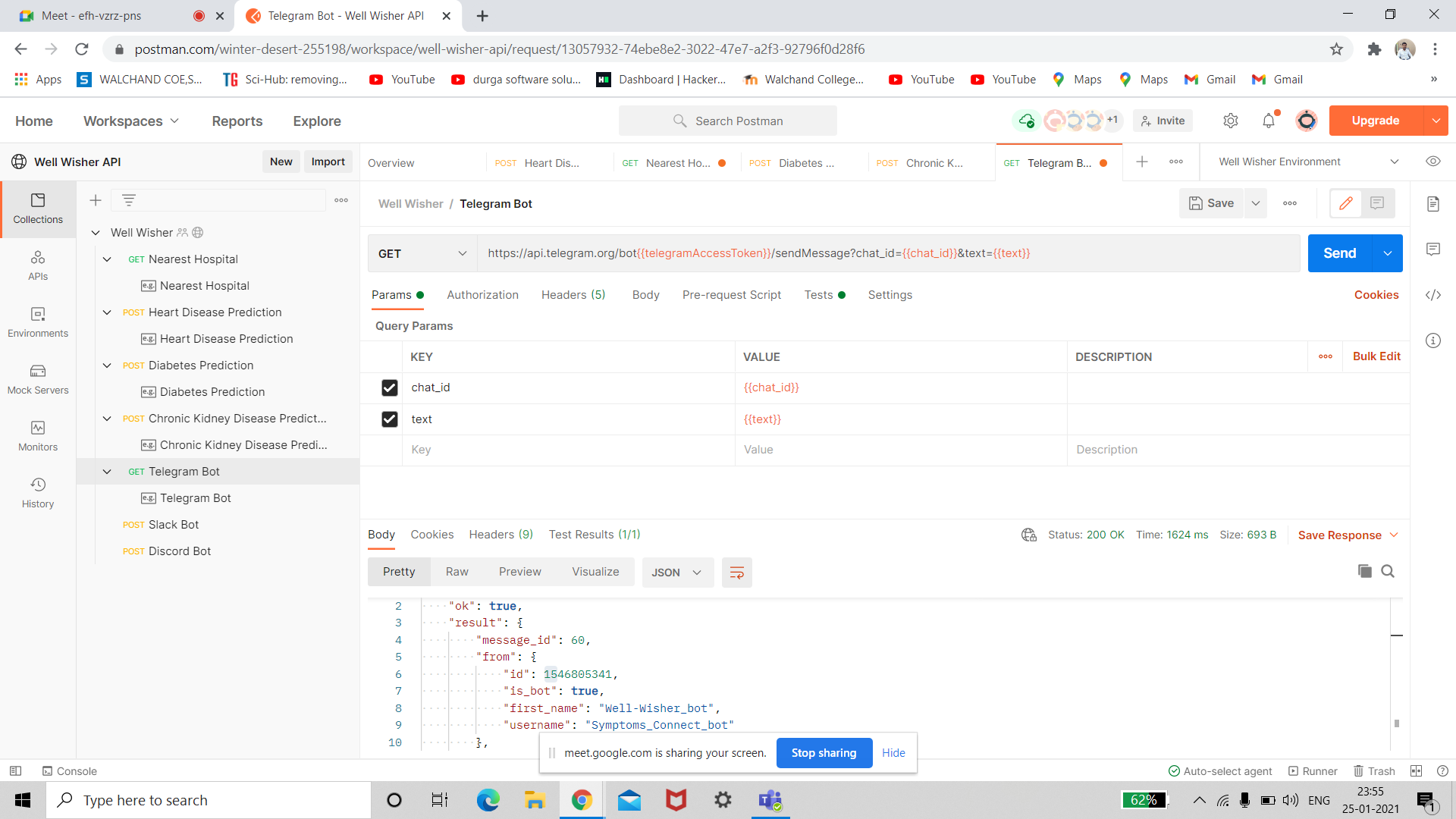Open the code snippet panel icon
Viewport: 1456px width, 819px height.
(x=1432, y=295)
